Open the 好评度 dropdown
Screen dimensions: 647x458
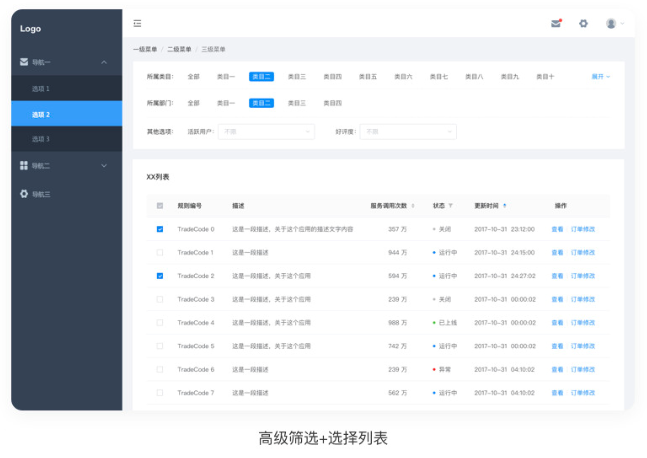[408, 132]
